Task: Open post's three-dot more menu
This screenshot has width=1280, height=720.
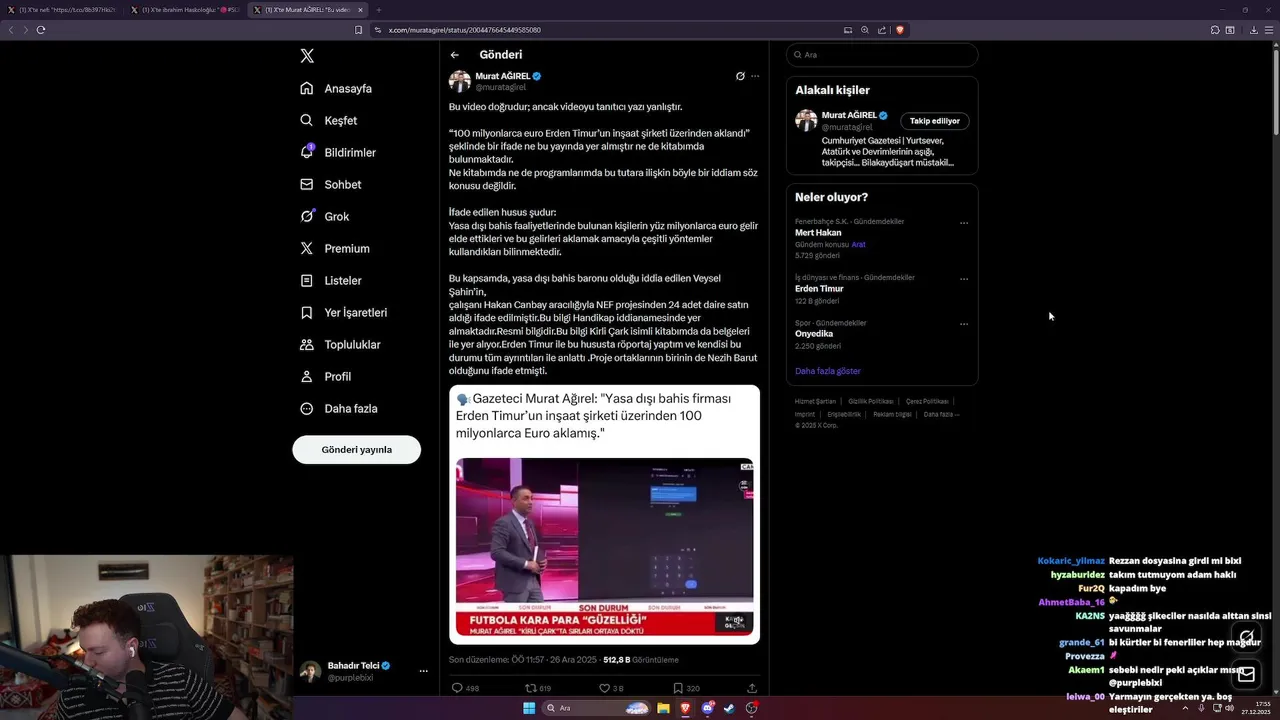Action: coord(755,76)
